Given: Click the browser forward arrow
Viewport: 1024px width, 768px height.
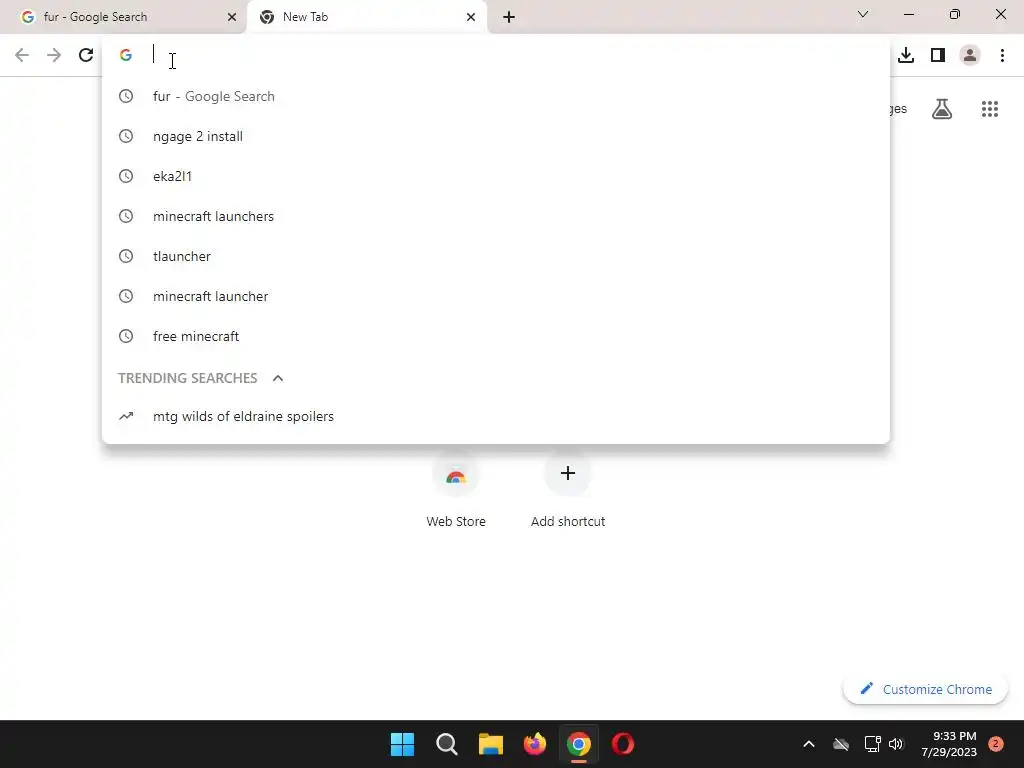Looking at the screenshot, I should [x=54, y=55].
